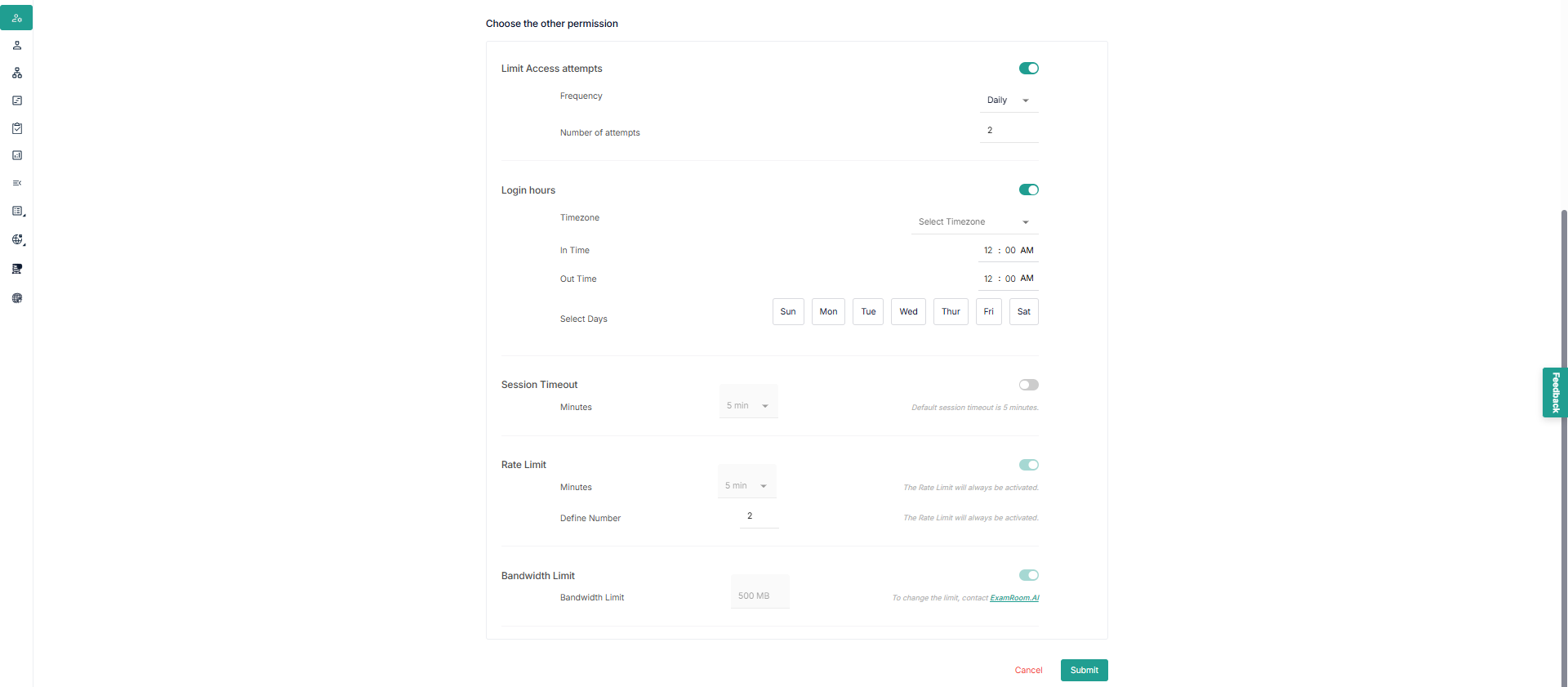Screen dimensions: 1568x687
Task: Select Thur in the day picker
Action: click(951, 312)
